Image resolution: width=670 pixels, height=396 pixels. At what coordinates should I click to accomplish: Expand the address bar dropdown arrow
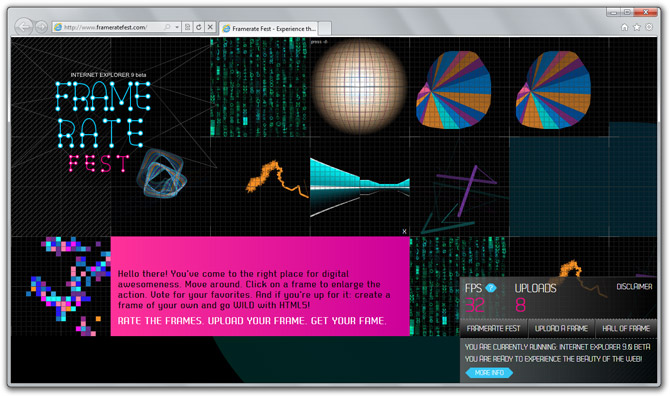tap(177, 27)
